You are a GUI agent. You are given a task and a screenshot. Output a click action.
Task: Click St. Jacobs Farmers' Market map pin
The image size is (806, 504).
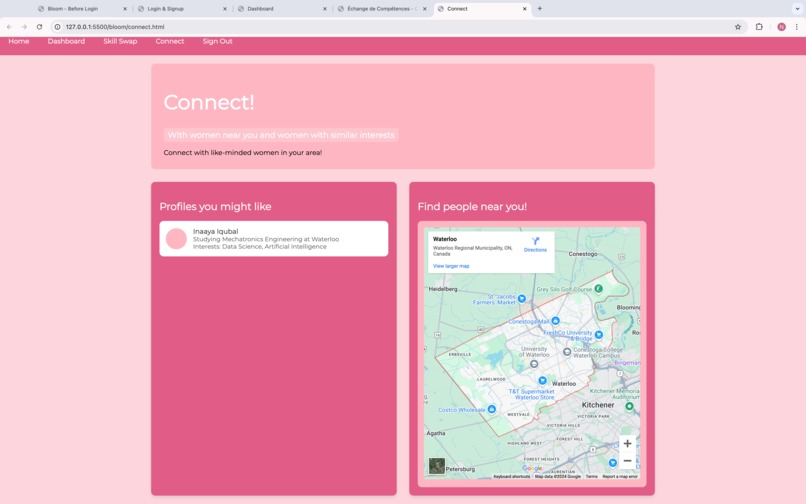[522, 298]
